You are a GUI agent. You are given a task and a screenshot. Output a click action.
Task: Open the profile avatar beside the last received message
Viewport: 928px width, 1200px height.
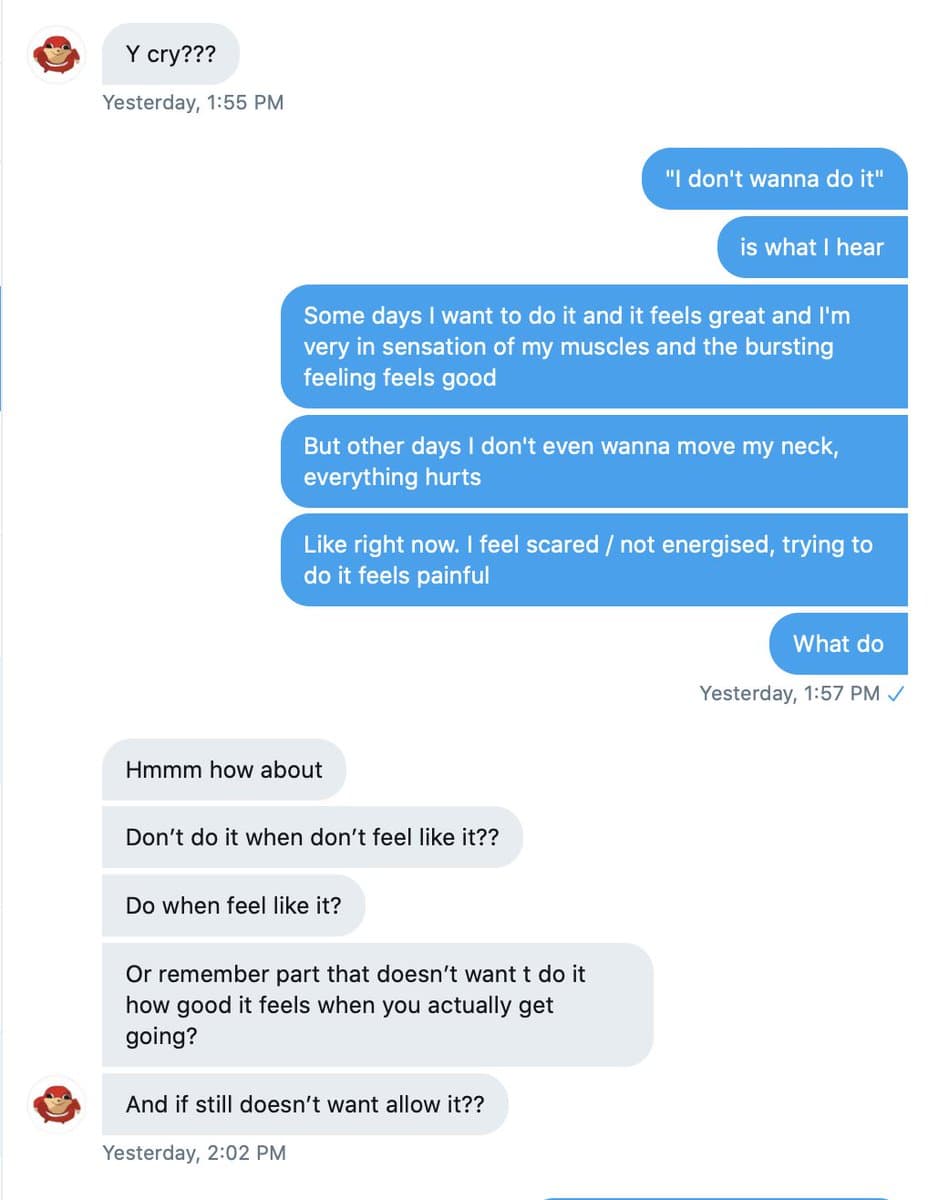pos(56,1104)
